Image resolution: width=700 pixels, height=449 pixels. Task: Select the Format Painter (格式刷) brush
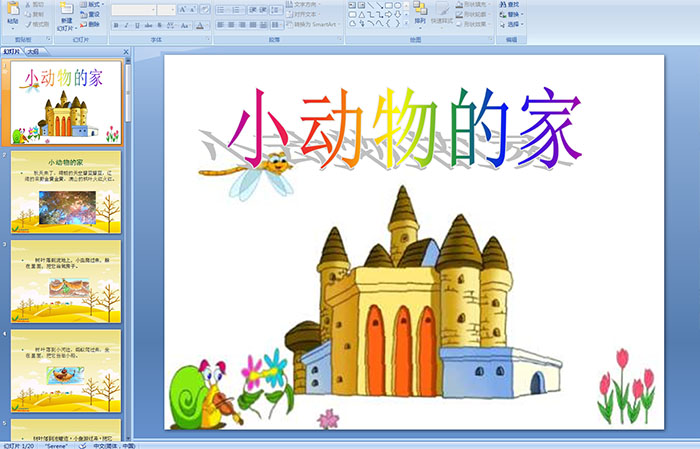click(29, 25)
